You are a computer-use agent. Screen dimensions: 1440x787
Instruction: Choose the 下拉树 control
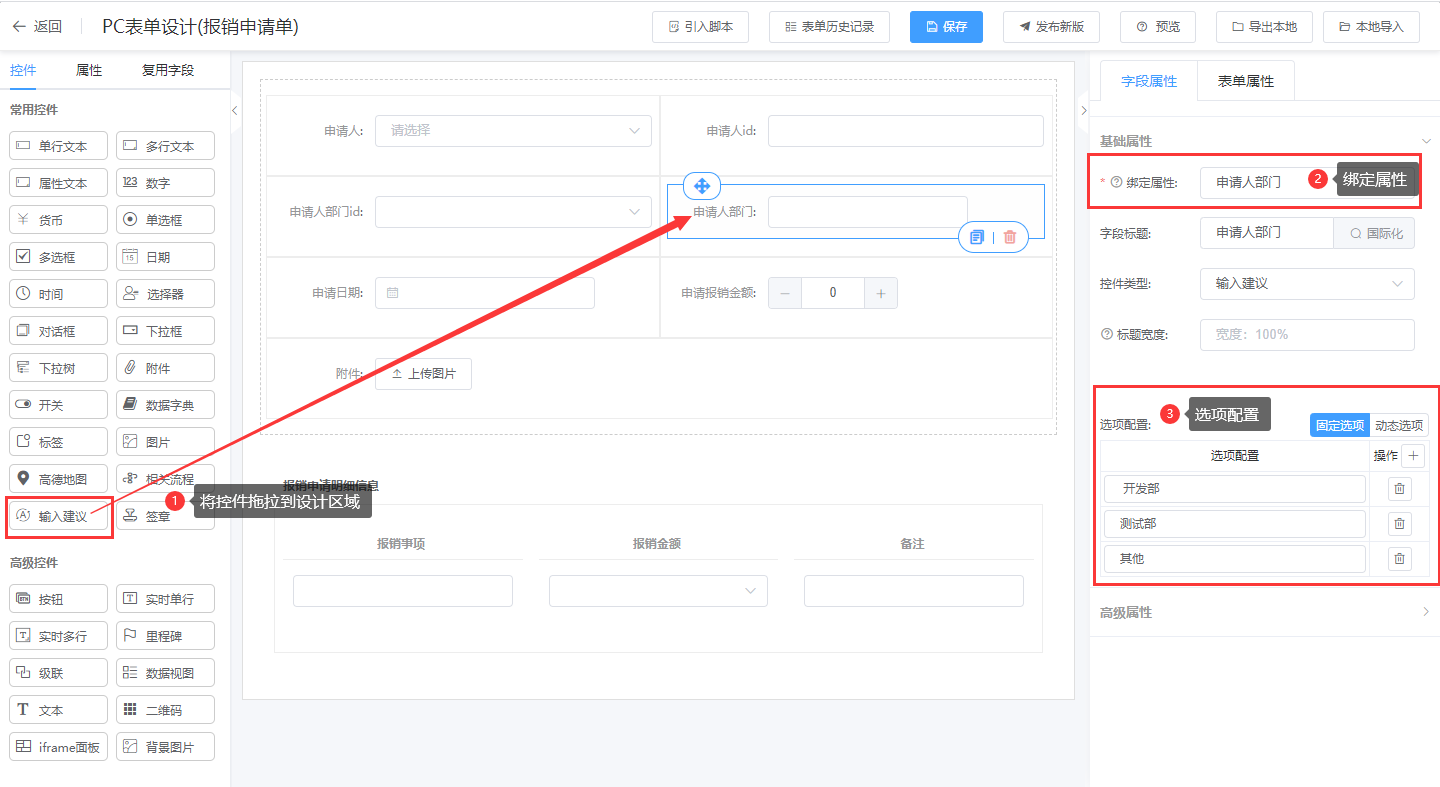click(x=58, y=368)
